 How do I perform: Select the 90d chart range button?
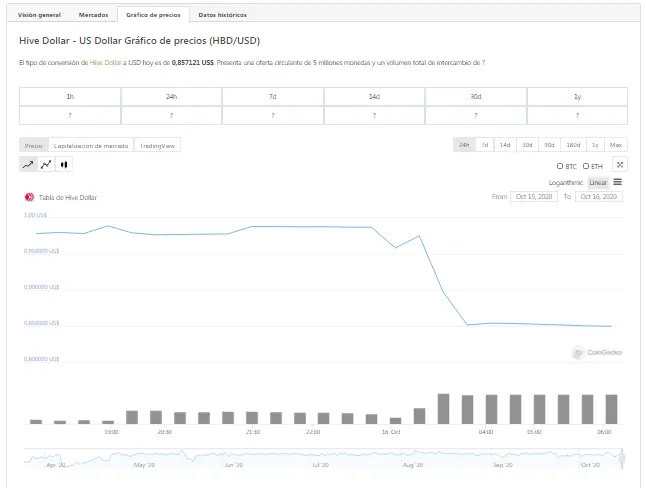click(549, 145)
